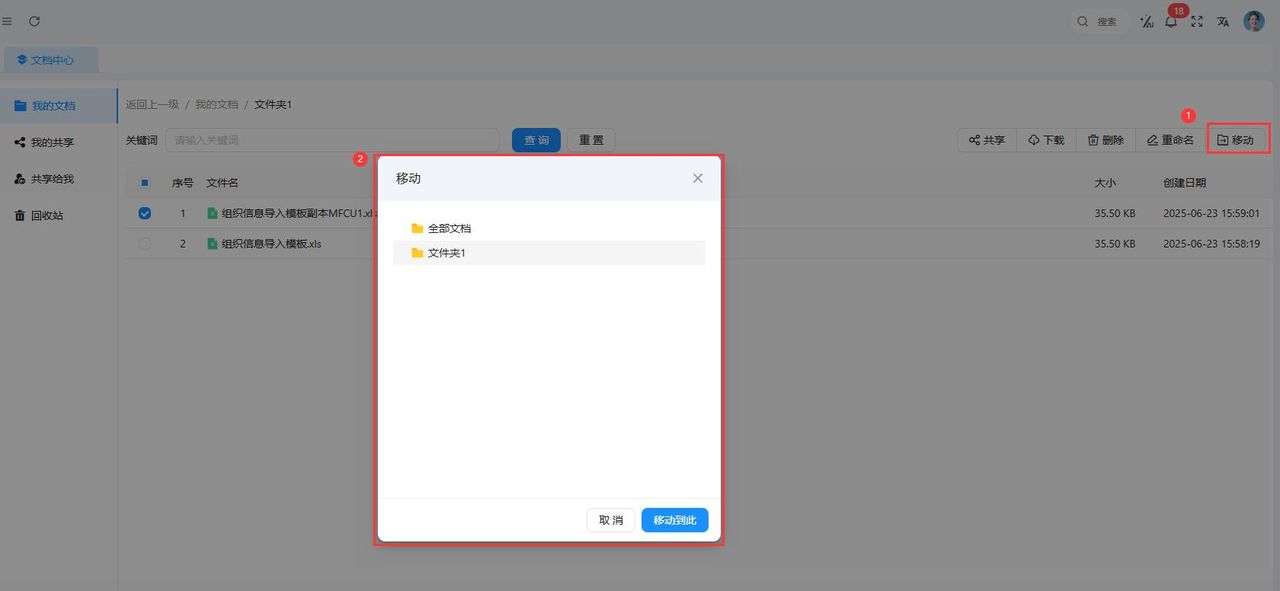
Task: Uncheck the checkbox for row 1
Action: point(145,213)
